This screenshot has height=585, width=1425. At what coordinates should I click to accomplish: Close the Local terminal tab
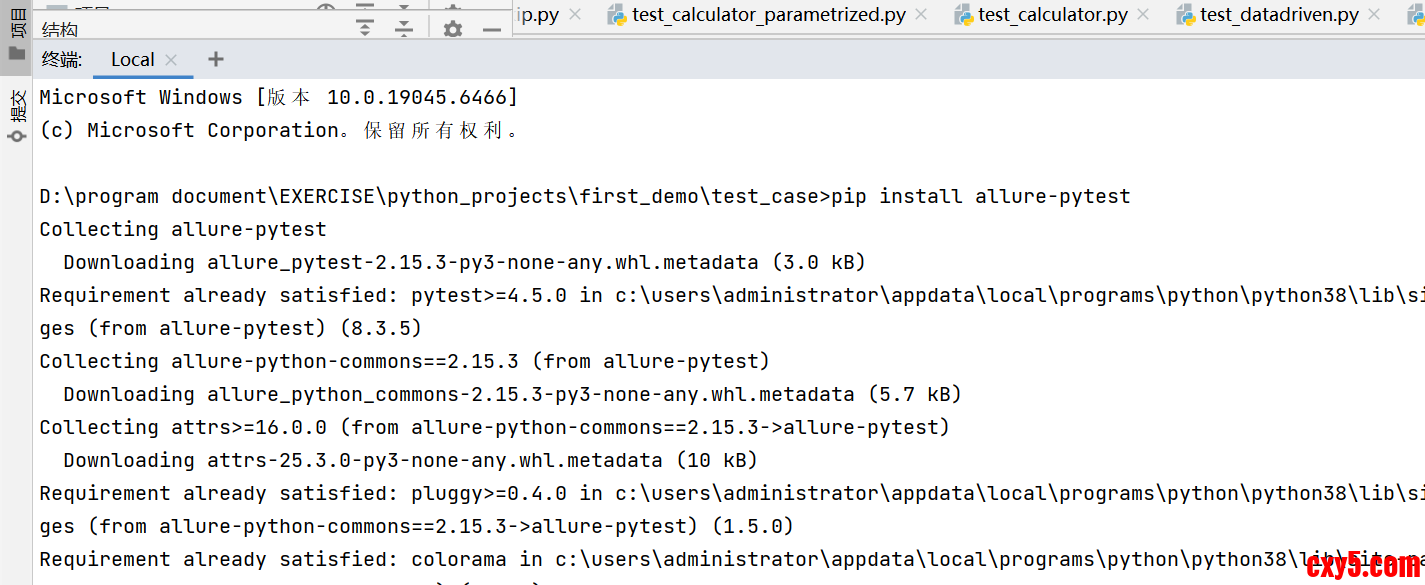point(171,60)
